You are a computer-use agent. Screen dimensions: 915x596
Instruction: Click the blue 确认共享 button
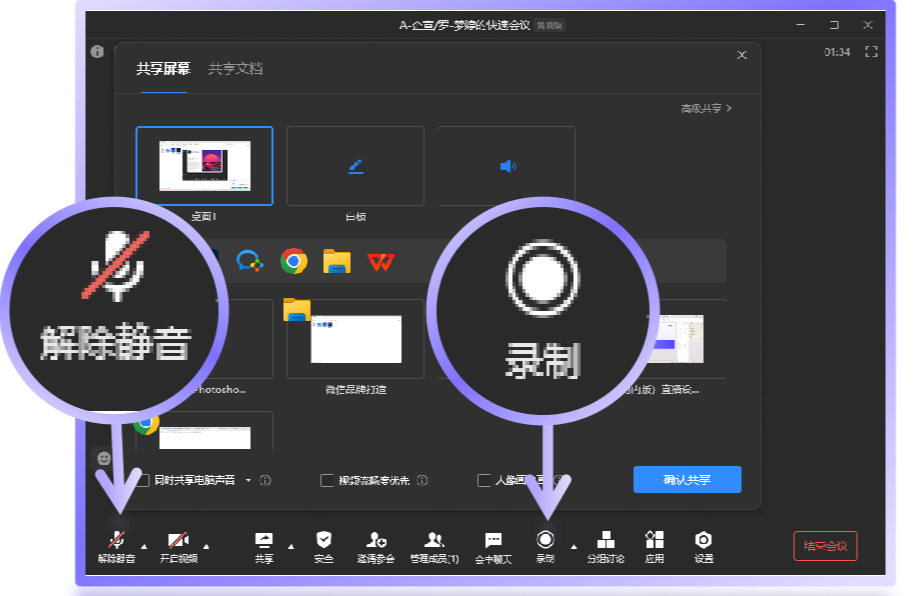[x=687, y=479]
